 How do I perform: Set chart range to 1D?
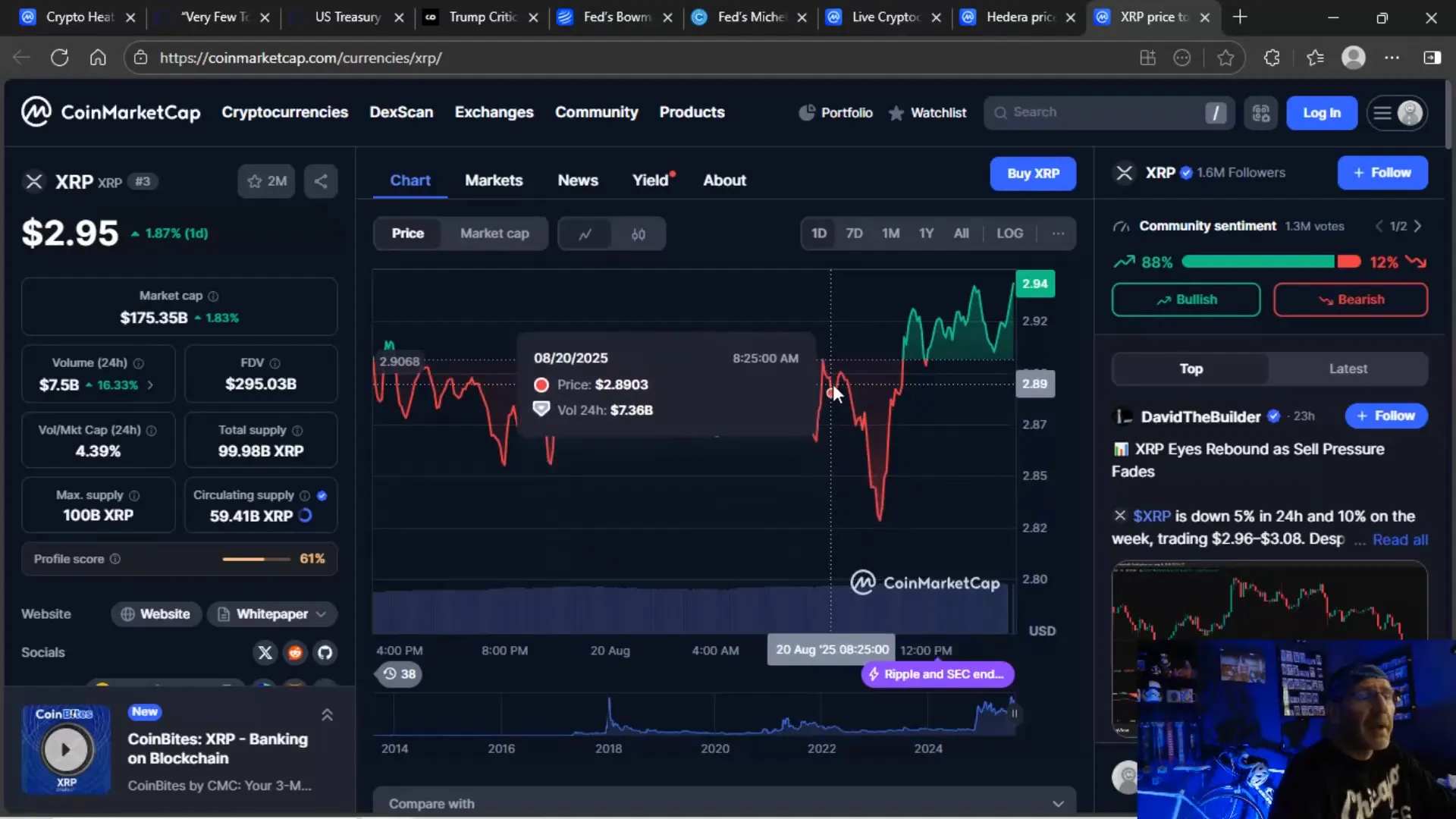819,234
